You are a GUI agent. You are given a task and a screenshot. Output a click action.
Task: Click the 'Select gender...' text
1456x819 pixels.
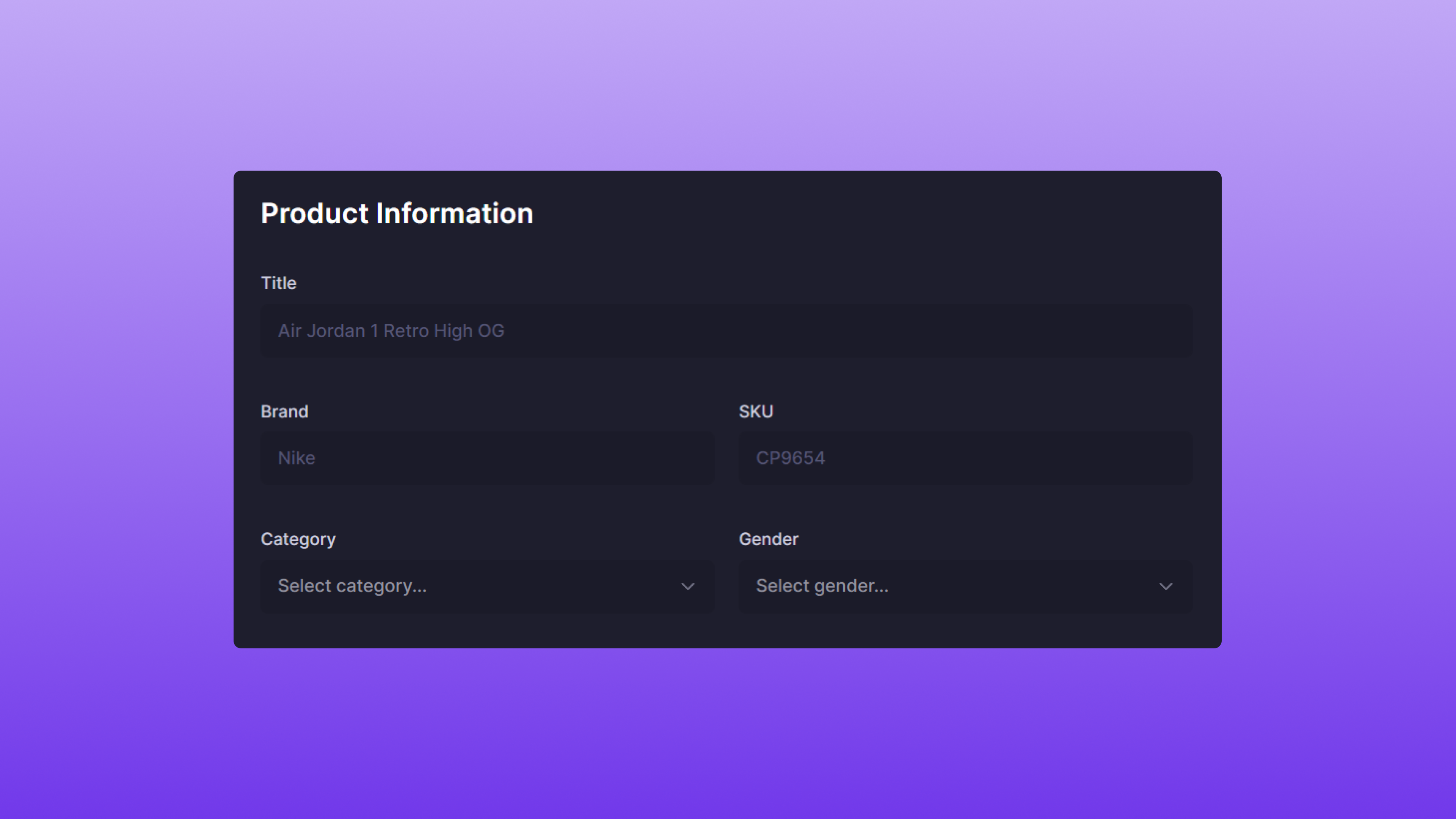822,586
